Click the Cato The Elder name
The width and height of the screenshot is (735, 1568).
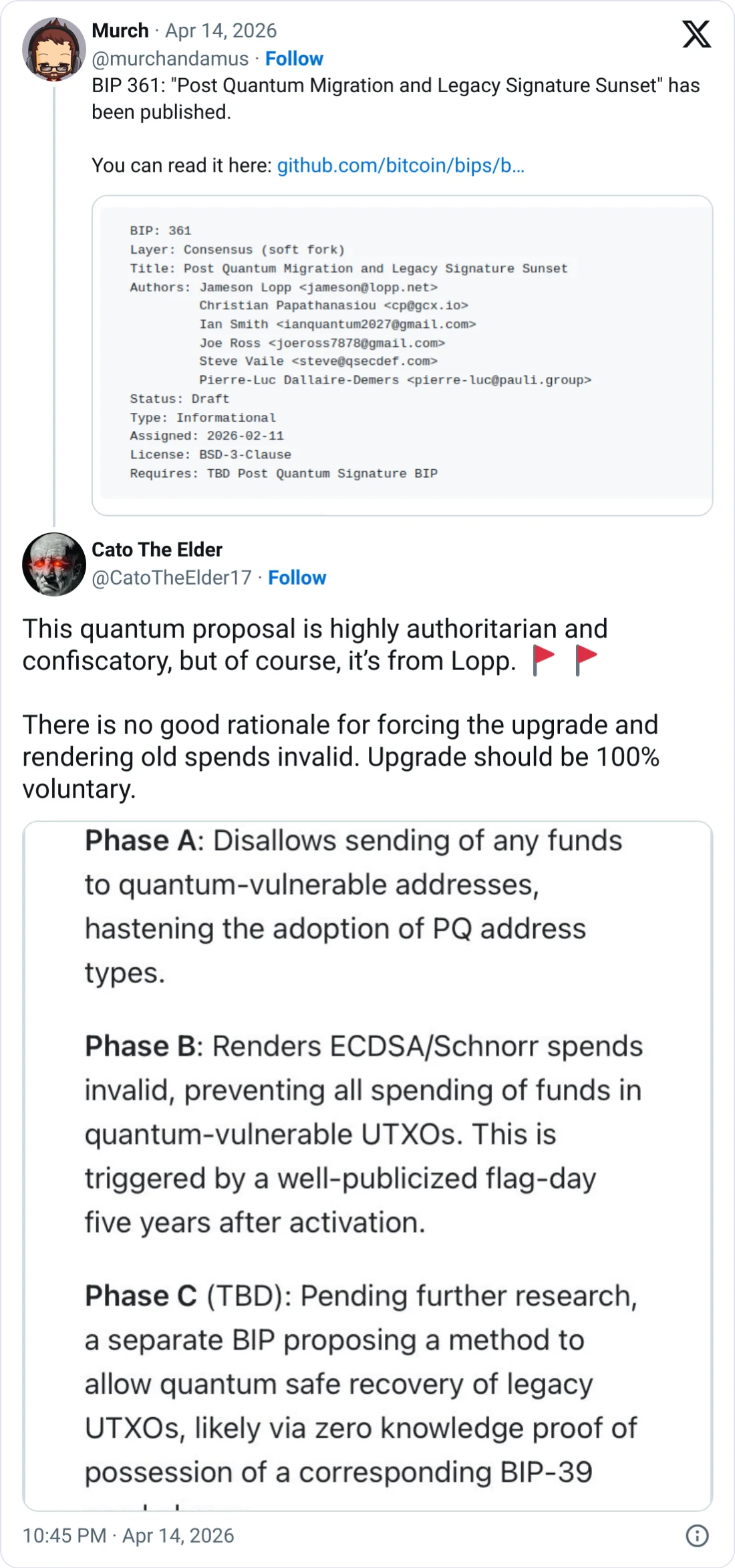157,550
